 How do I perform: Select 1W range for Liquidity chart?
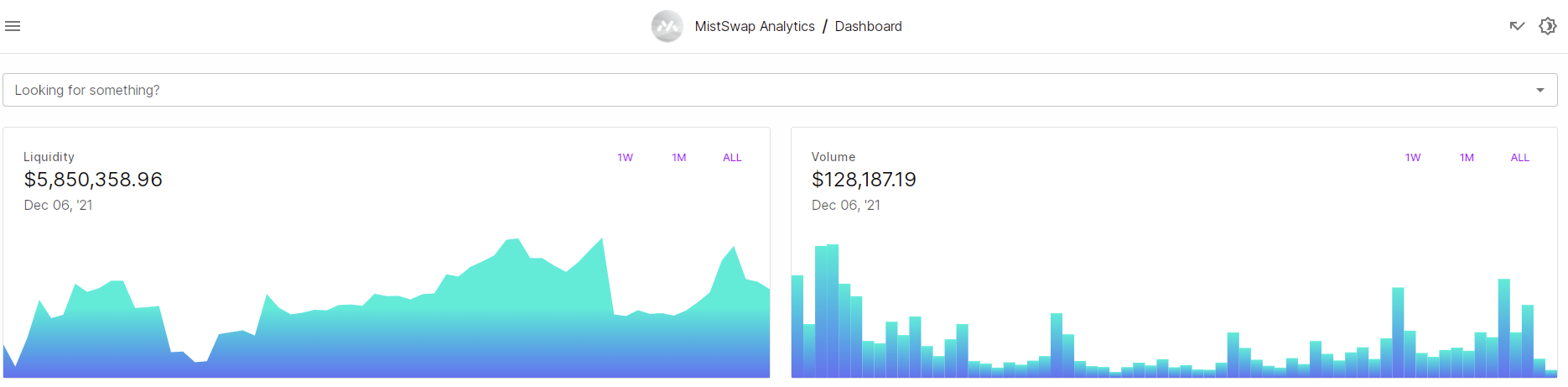pyautogui.click(x=626, y=158)
